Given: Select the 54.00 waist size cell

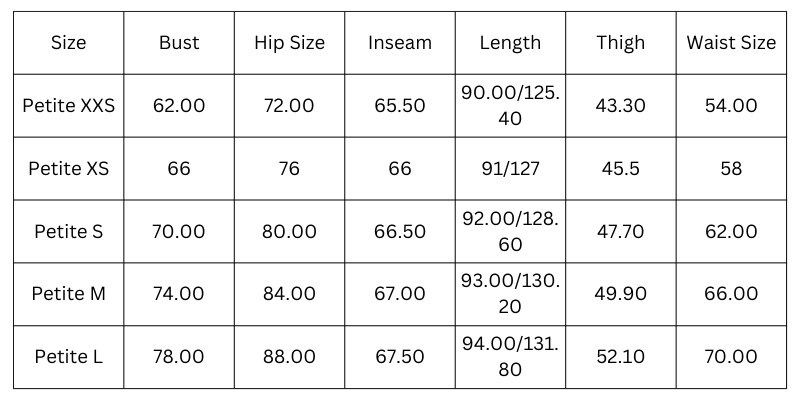Looking at the screenshot, I should (x=731, y=105).
